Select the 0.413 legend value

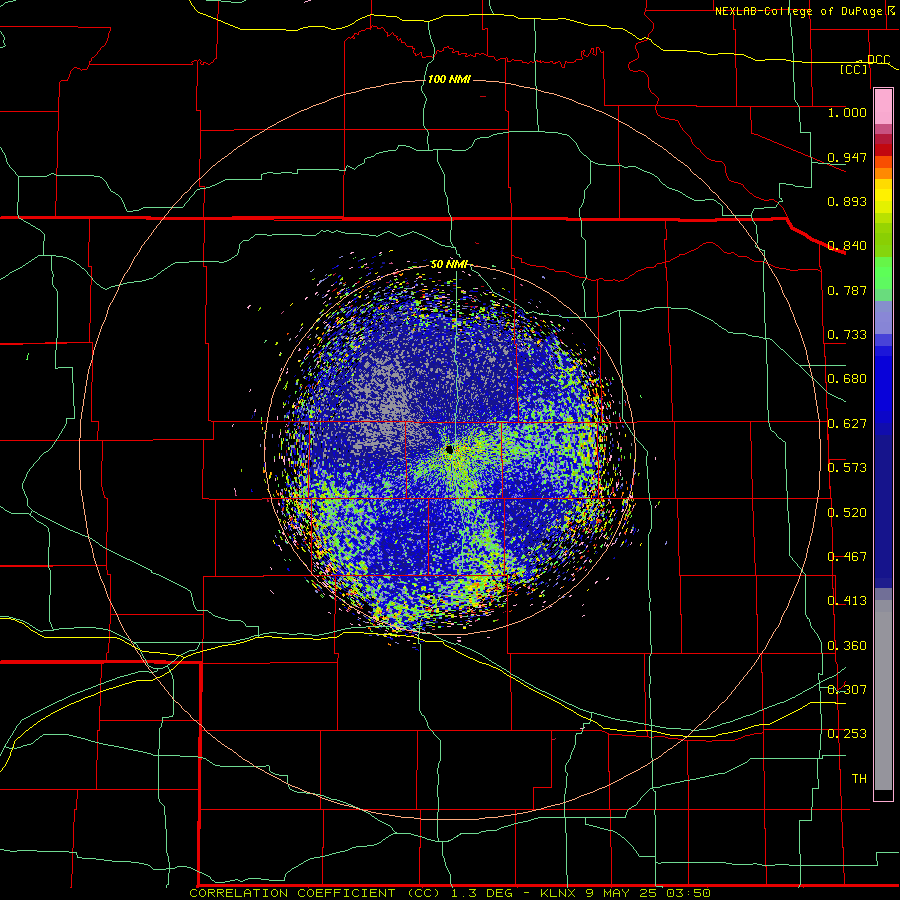tap(847, 601)
